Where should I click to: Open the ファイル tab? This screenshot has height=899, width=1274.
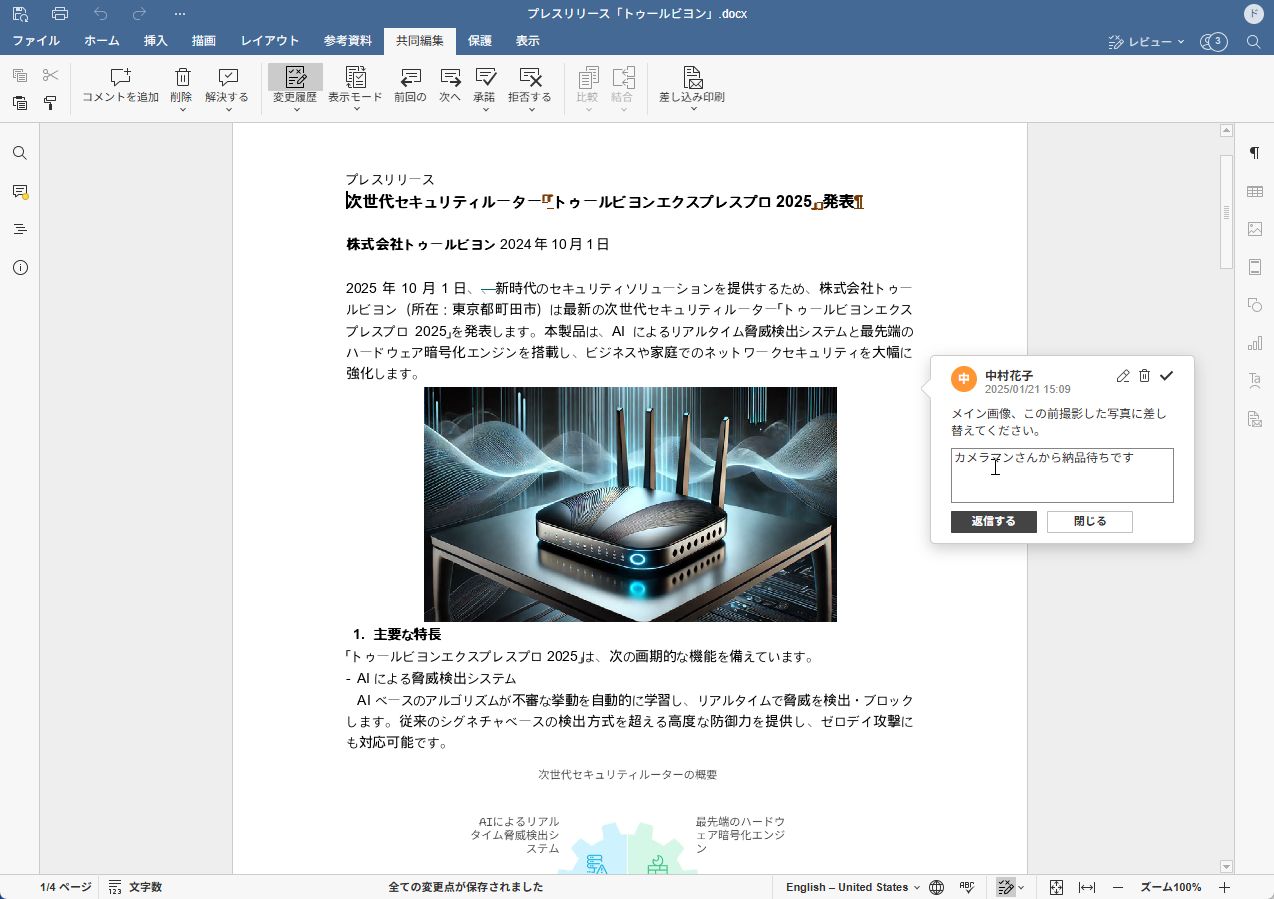click(36, 41)
